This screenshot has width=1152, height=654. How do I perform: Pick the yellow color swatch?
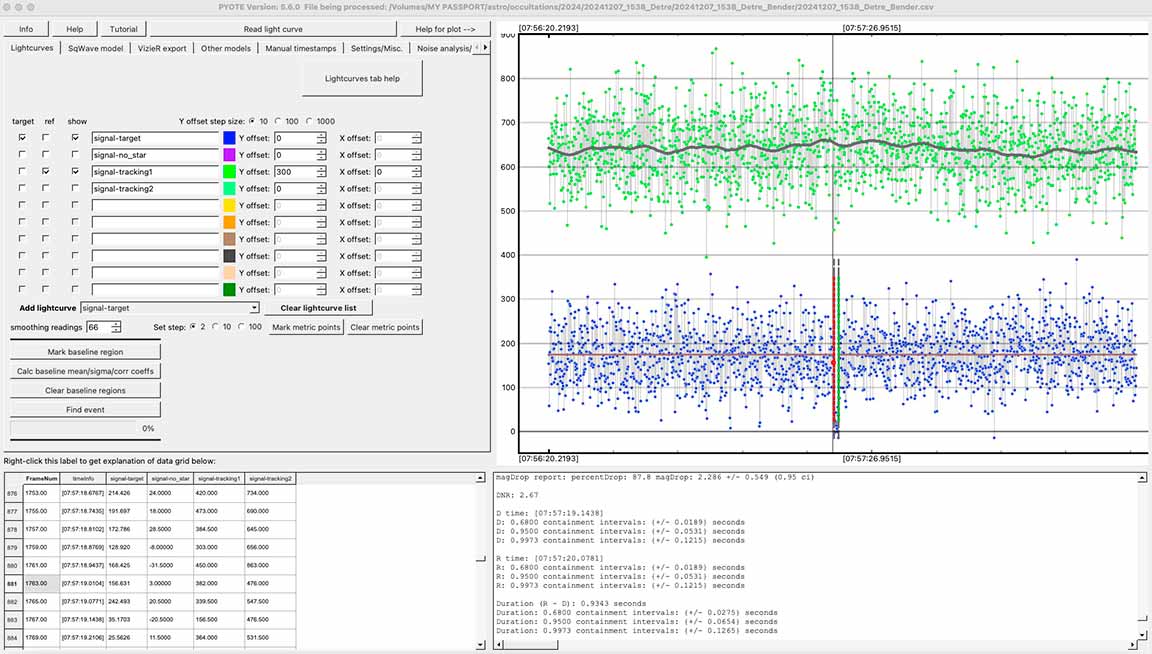coord(229,206)
